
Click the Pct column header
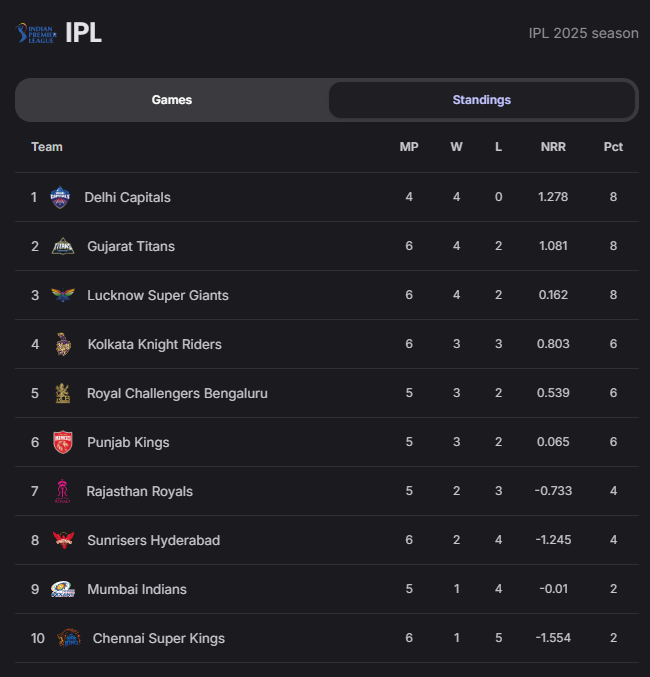tap(613, 147)
